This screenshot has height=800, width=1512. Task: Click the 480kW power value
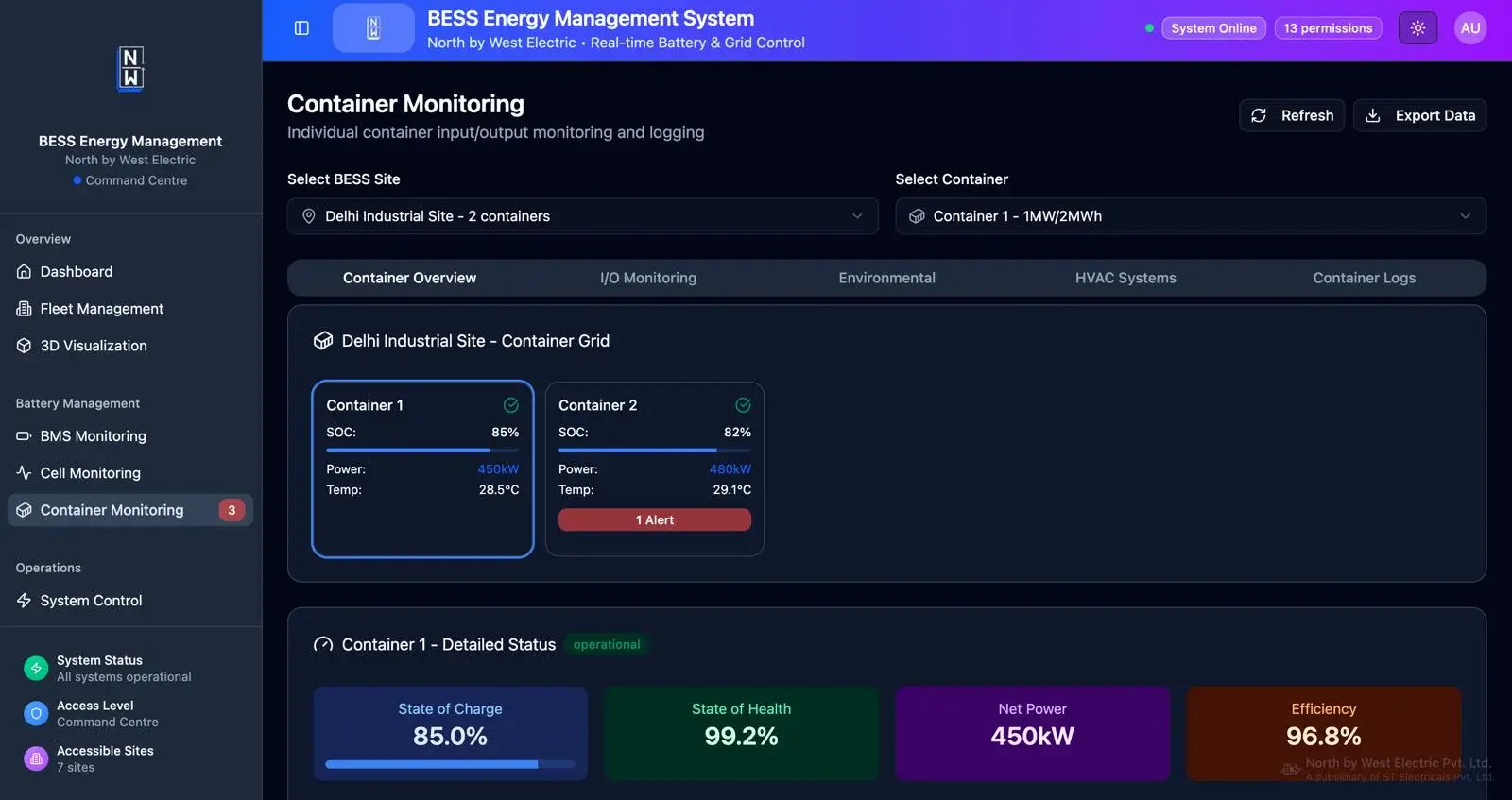click(x=730, y=469)
